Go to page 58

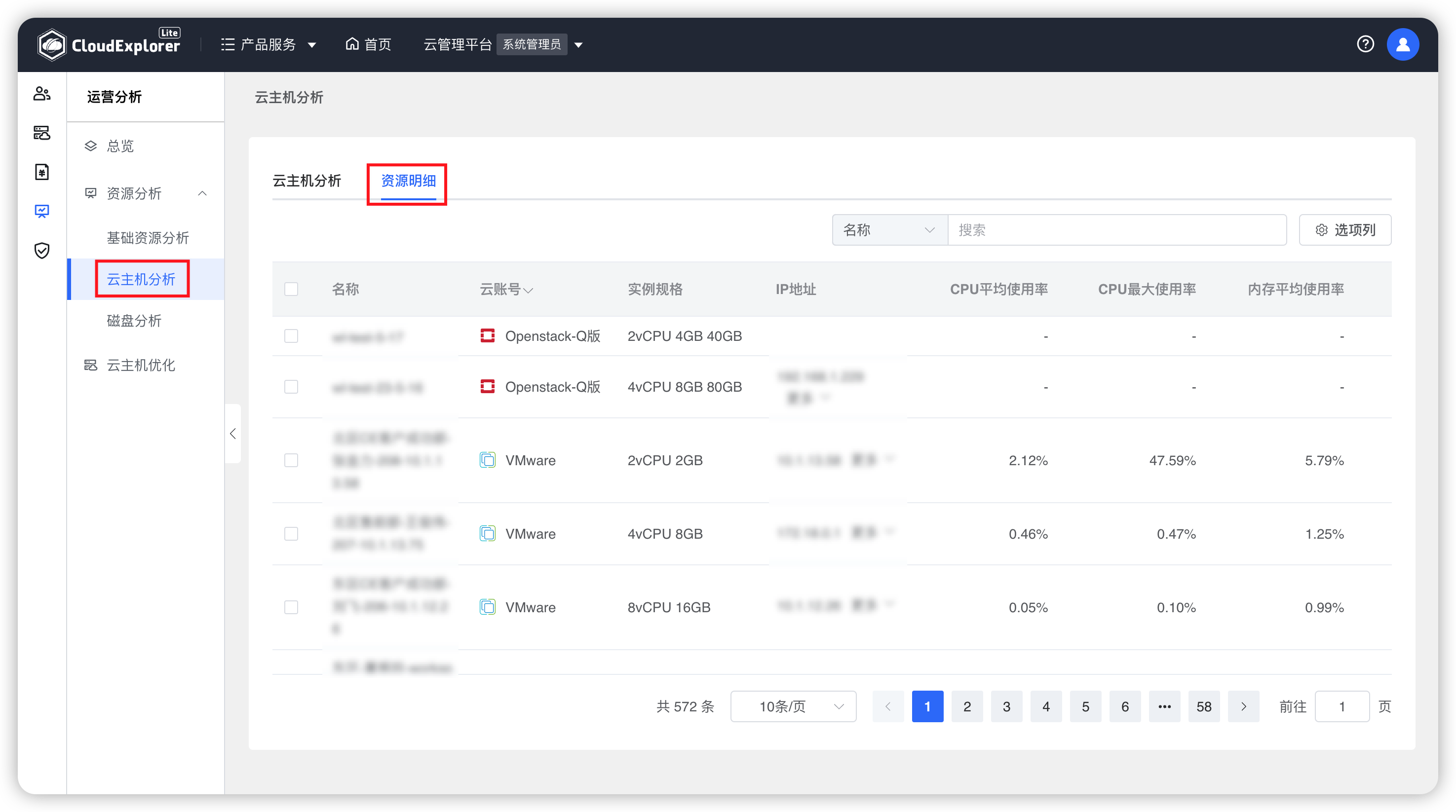point(1204,706)
